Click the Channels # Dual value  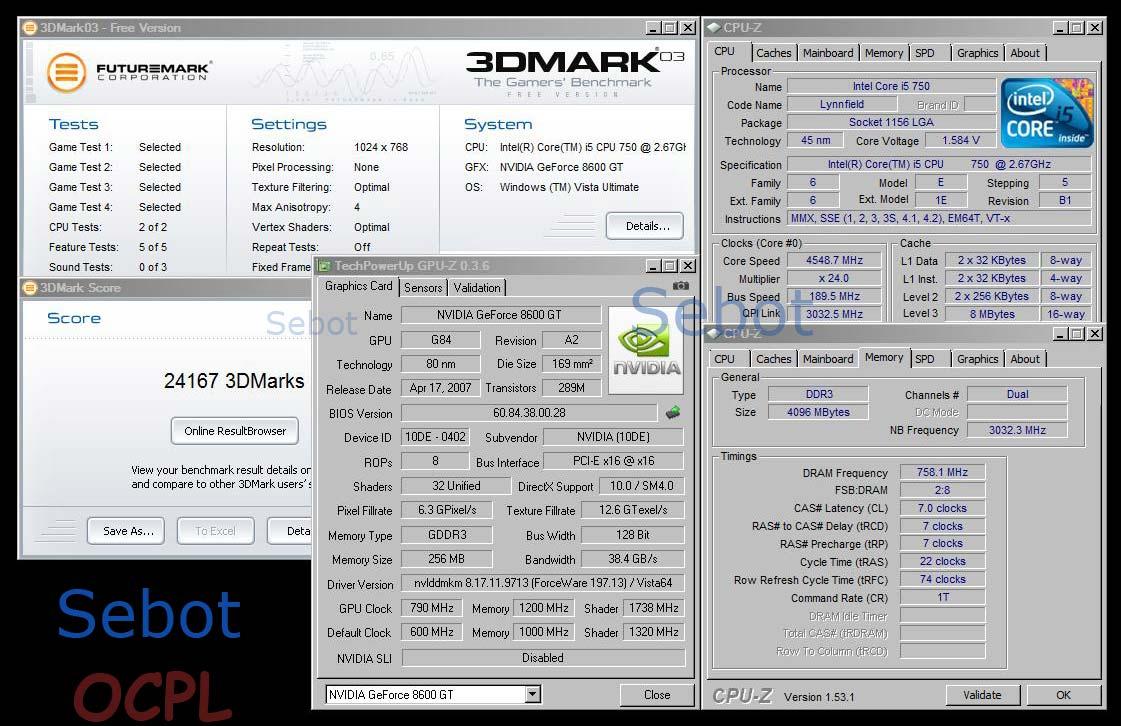(x=1017, y=394)
